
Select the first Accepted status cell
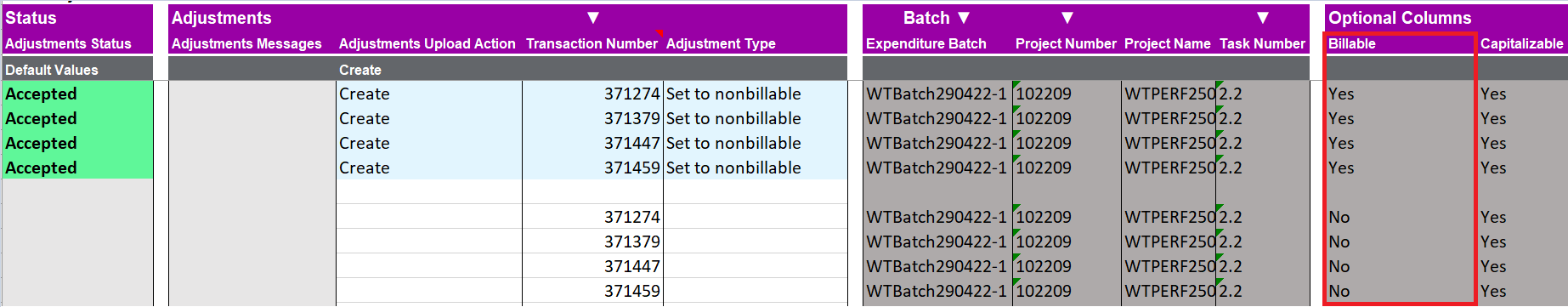click(77, 94)
